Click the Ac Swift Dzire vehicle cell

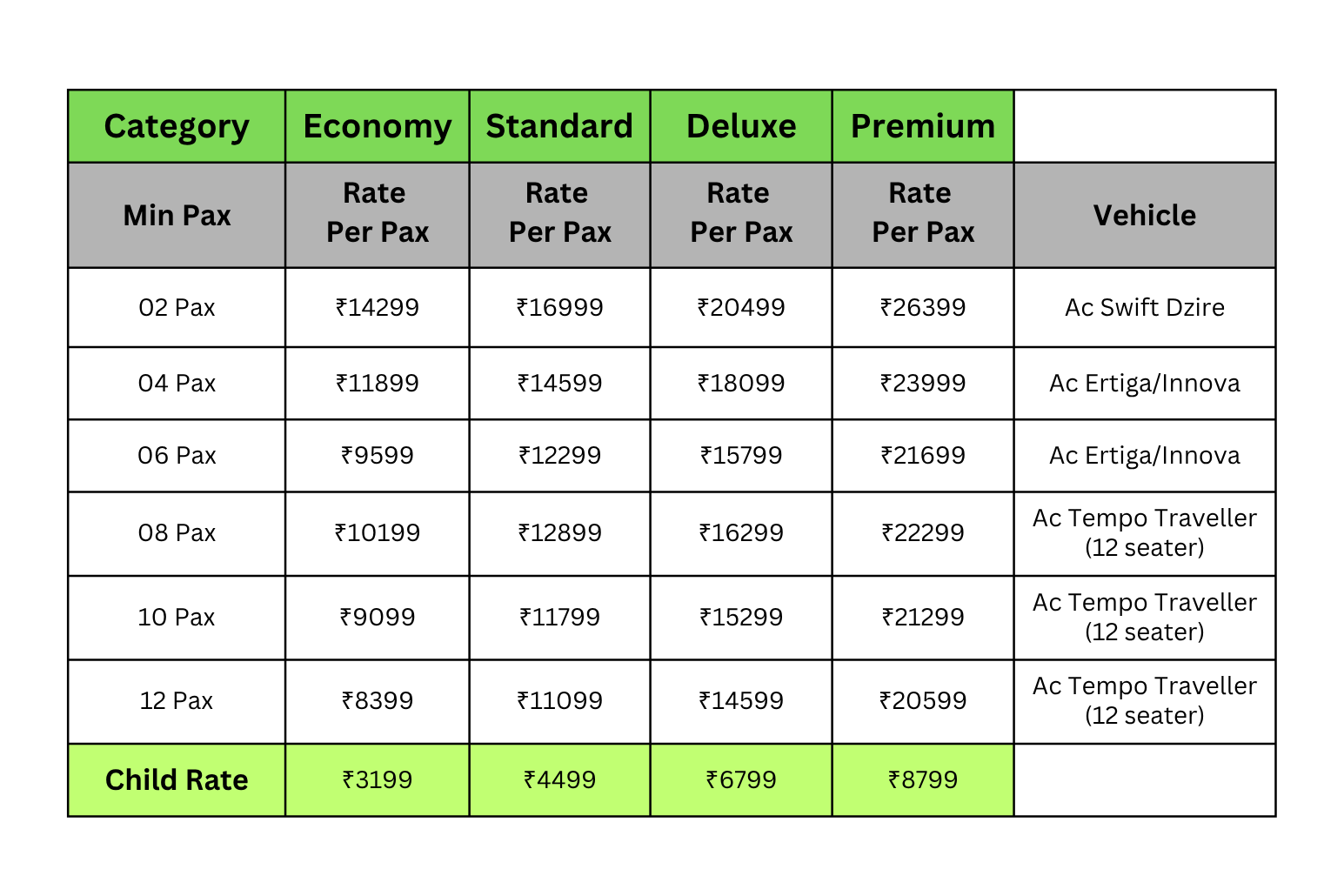point(1145,307)
